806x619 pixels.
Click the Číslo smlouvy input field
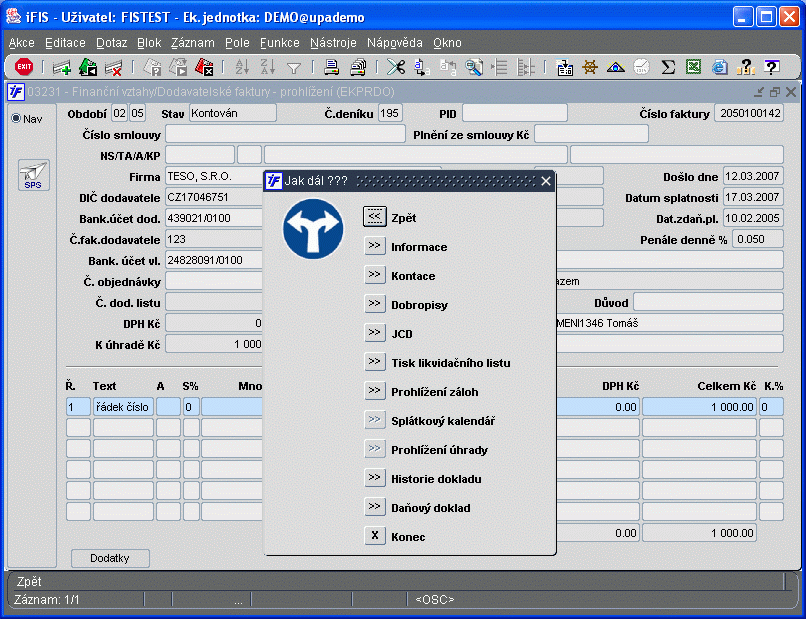point(285,134)
